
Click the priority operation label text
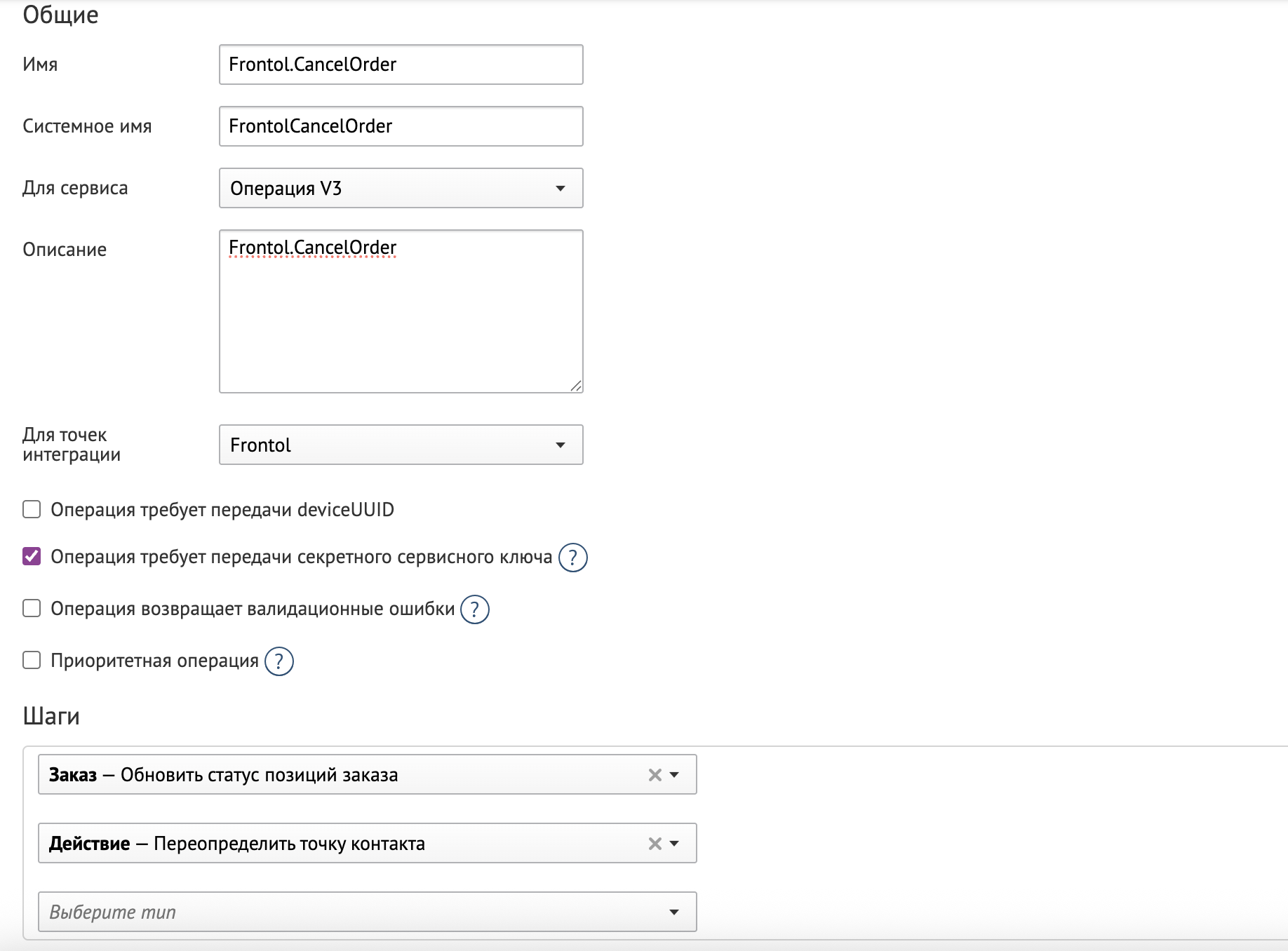155,661
